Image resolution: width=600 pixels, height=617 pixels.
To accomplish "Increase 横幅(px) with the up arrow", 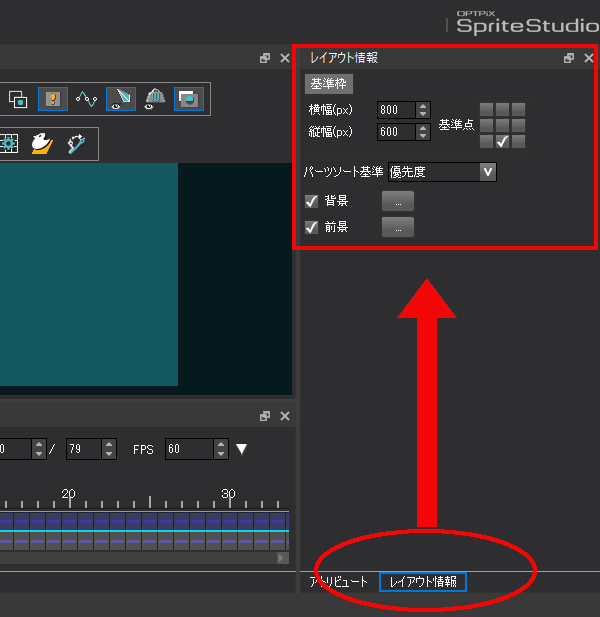I will [x=423, y=106].
